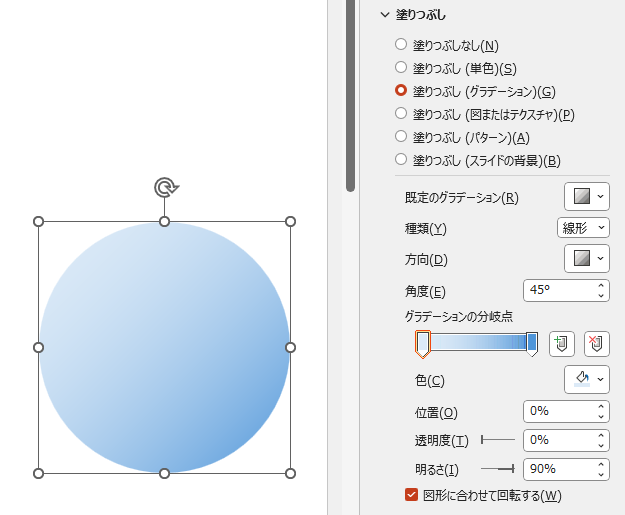The width and height of the screenshot is (625, 515).
Task: Click the top-left resize handle of the circle
Action: [x=38, y=221]
